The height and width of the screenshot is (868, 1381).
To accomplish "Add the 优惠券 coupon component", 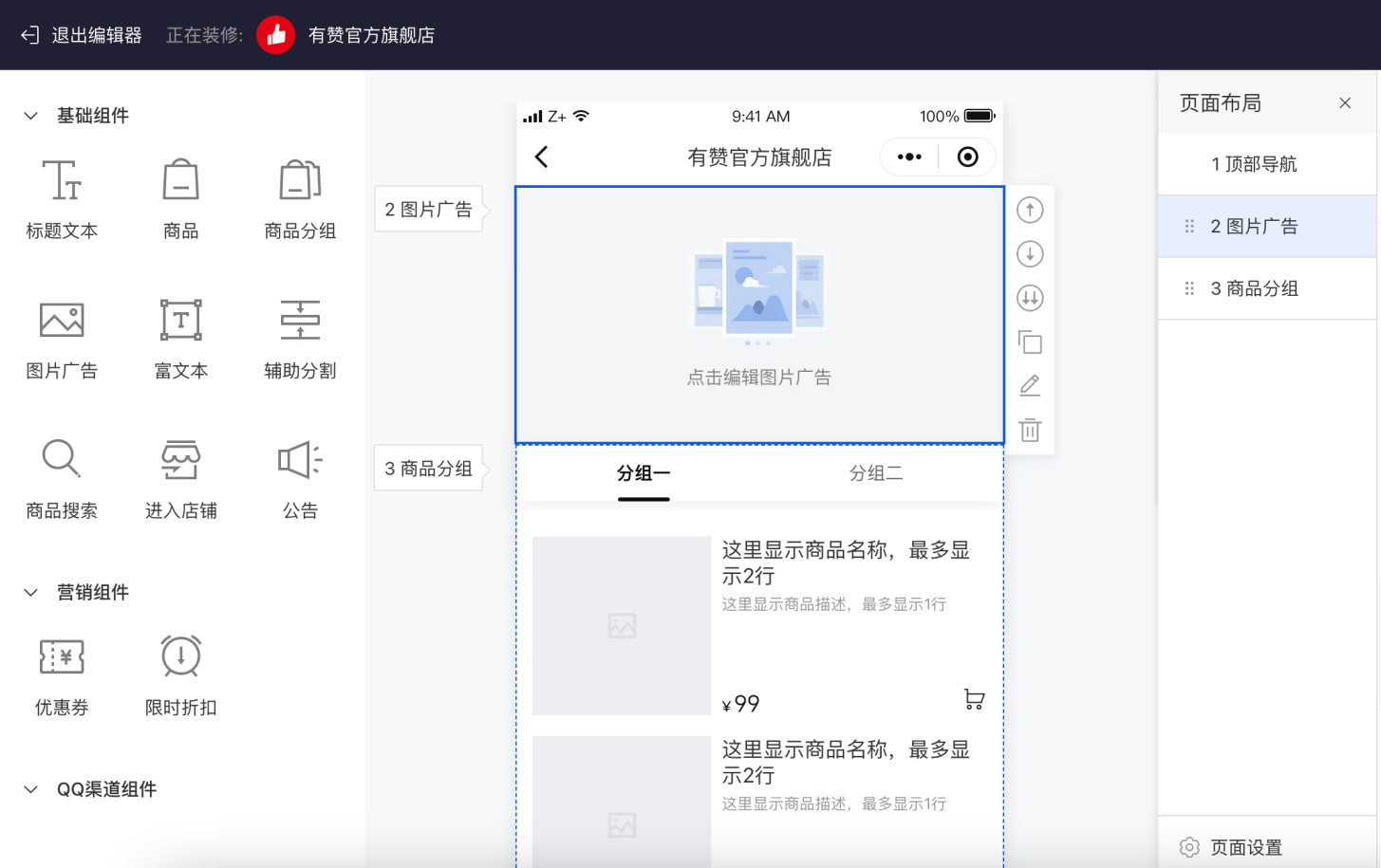I will [x=62, y=676].
